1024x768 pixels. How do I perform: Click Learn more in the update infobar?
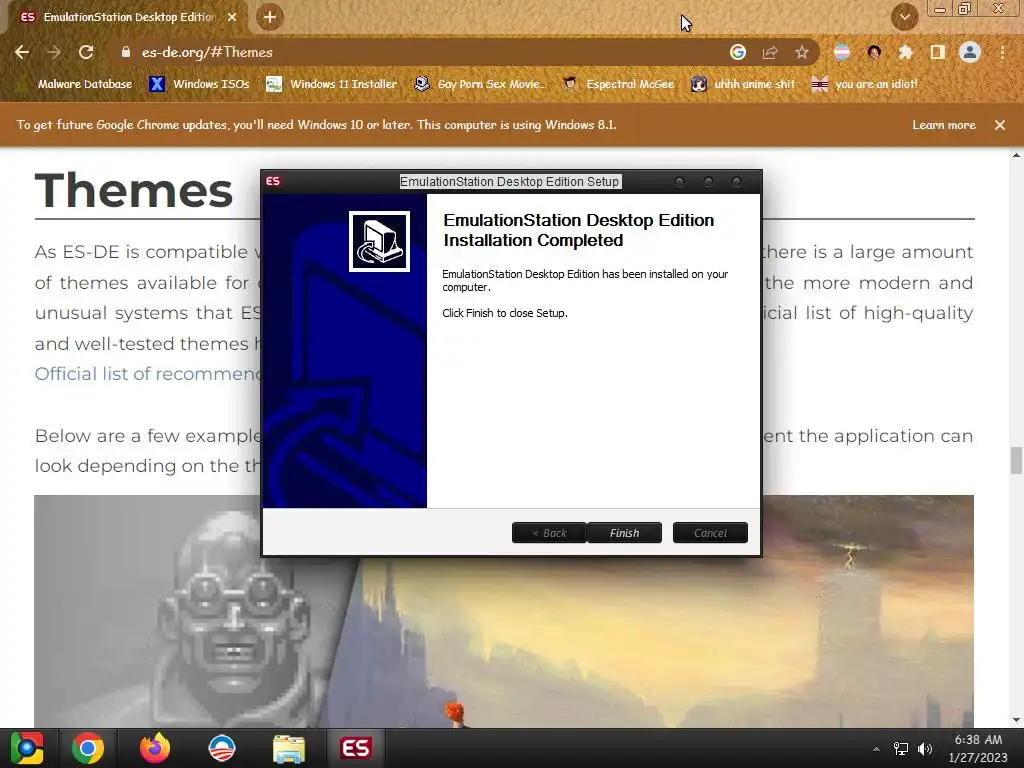[944, 125]
